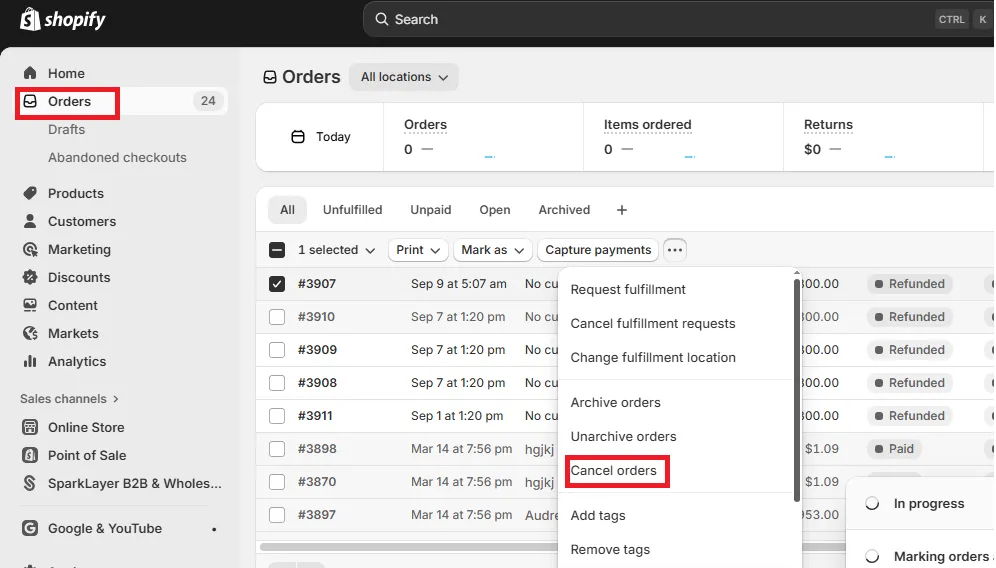Open the Abandoned checkouts link

click(117, 157)
